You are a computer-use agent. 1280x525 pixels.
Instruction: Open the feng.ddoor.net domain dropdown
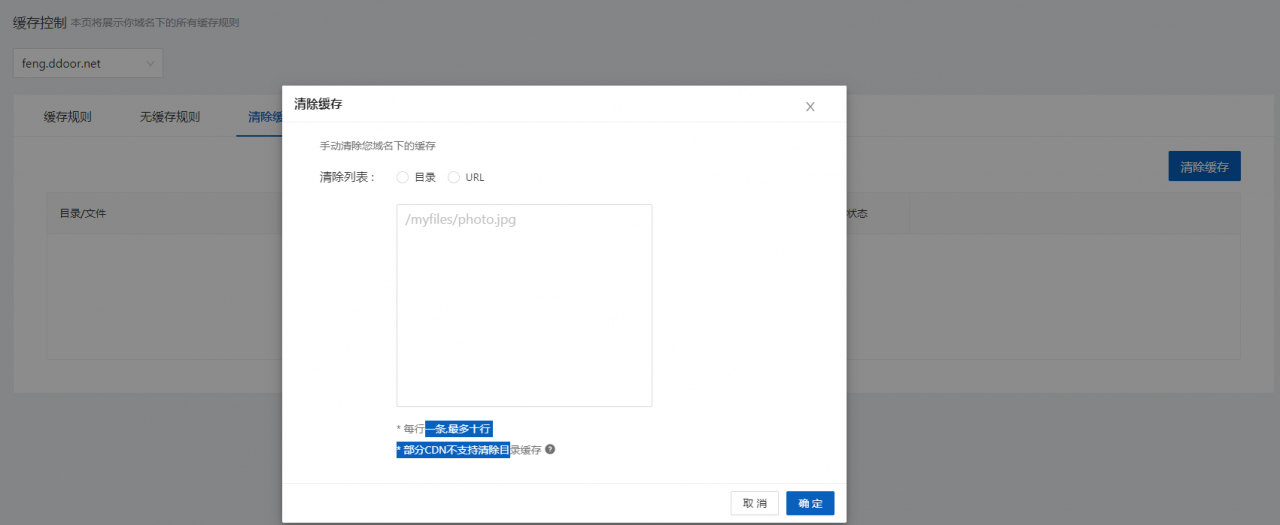[x=88, y=64]
